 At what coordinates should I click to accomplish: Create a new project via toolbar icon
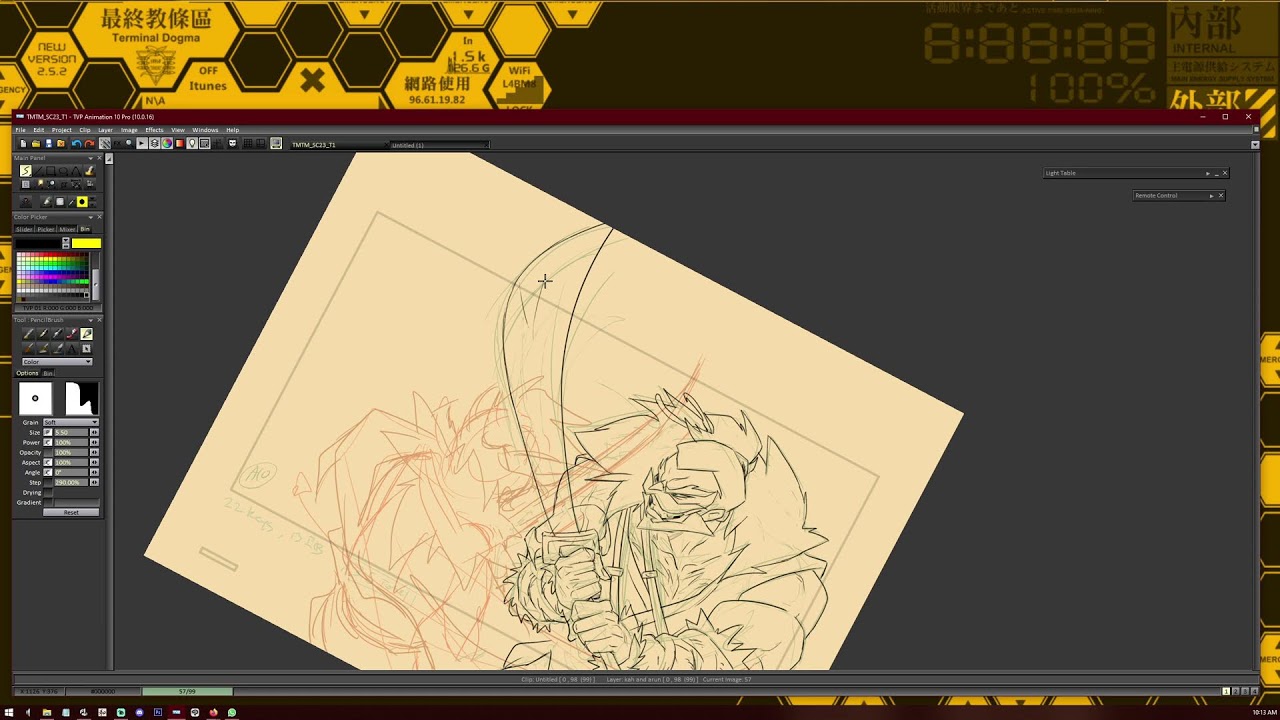pos(23,144)
